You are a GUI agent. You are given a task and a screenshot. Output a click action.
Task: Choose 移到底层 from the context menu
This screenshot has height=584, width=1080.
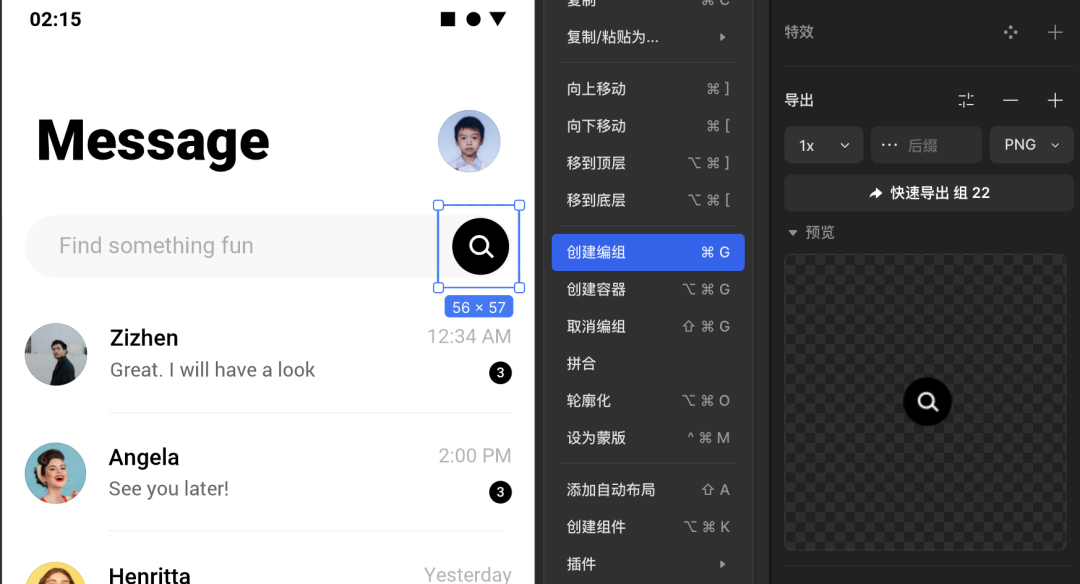click(x=647, y=200)
